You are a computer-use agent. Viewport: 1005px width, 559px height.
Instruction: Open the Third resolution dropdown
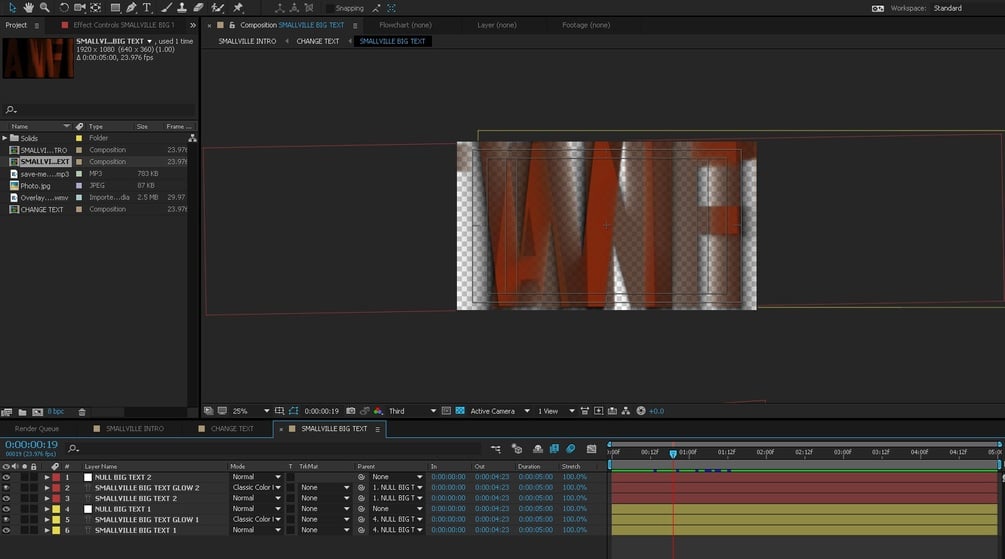coord(412,411)
